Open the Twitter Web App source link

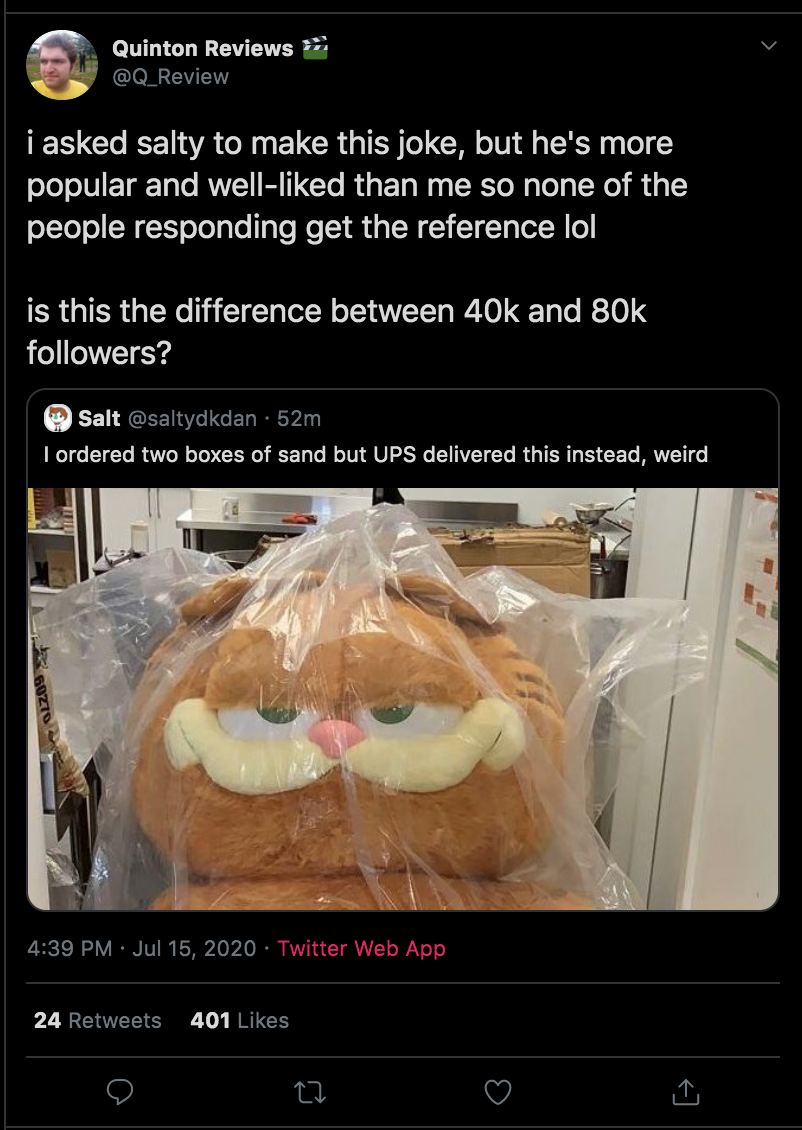(361, 948)
